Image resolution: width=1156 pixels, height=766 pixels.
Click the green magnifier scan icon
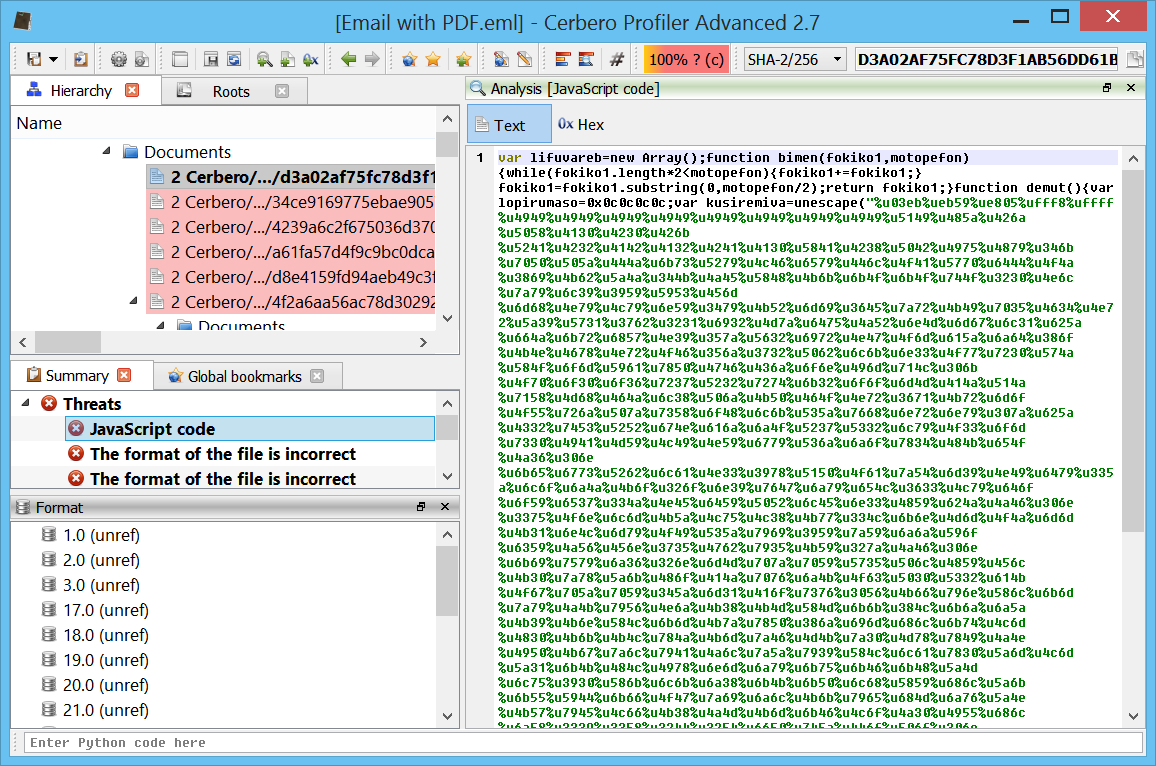pyautogui.click(x=264, y=59)
